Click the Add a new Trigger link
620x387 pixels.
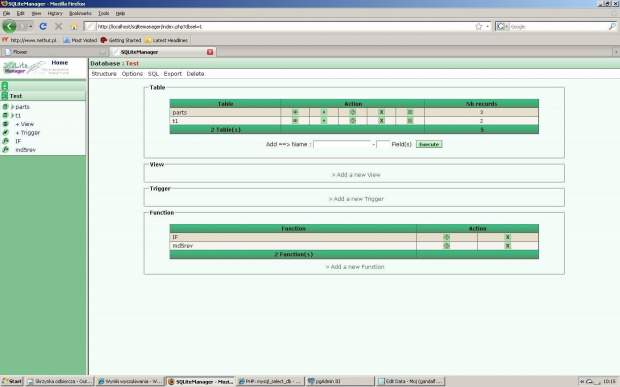point(356,199)
